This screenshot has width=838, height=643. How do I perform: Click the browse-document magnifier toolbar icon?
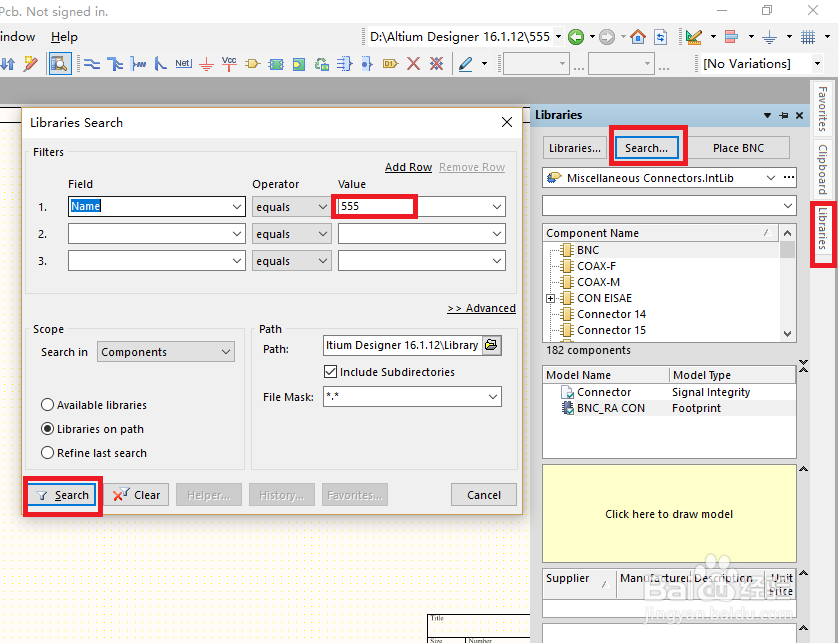(x=60, y=65)
